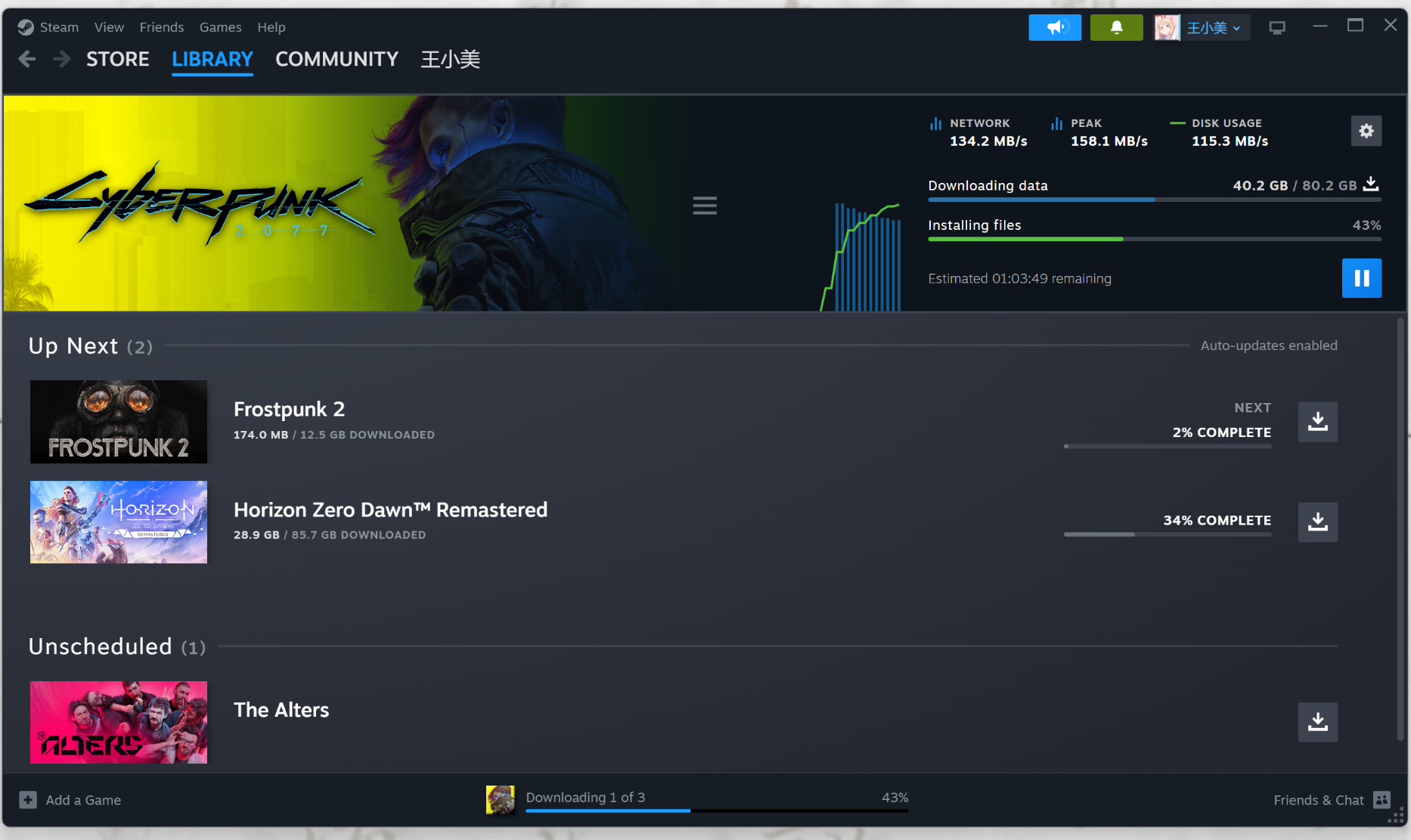Click PEAK 158.1 MB/s stat
The height and width of the screenshot is (840, 1411).
(x=1100, y=132)
